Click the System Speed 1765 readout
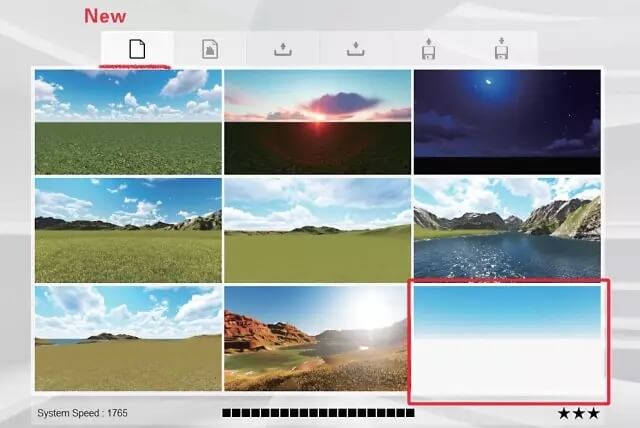The width and height of the screenshot is (640, 428). [x=82, y=413]
